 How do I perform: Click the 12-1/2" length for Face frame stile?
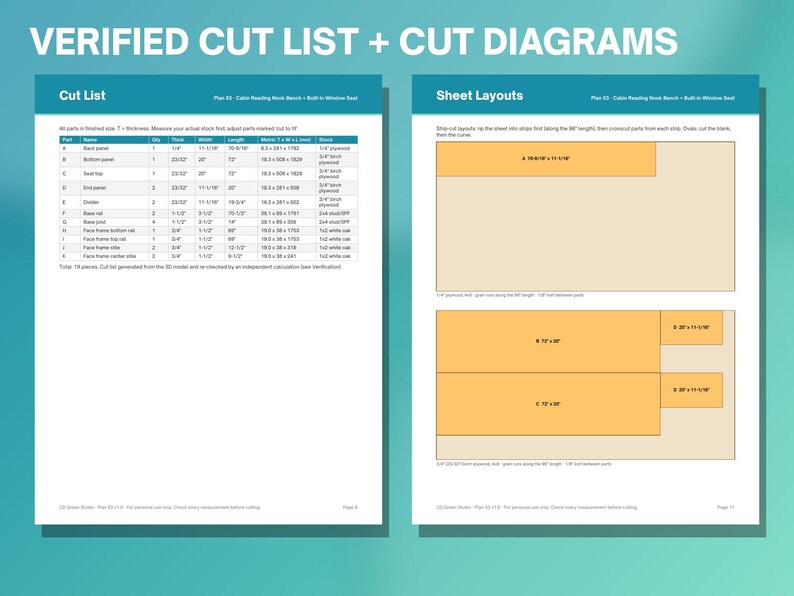point(236,248)
